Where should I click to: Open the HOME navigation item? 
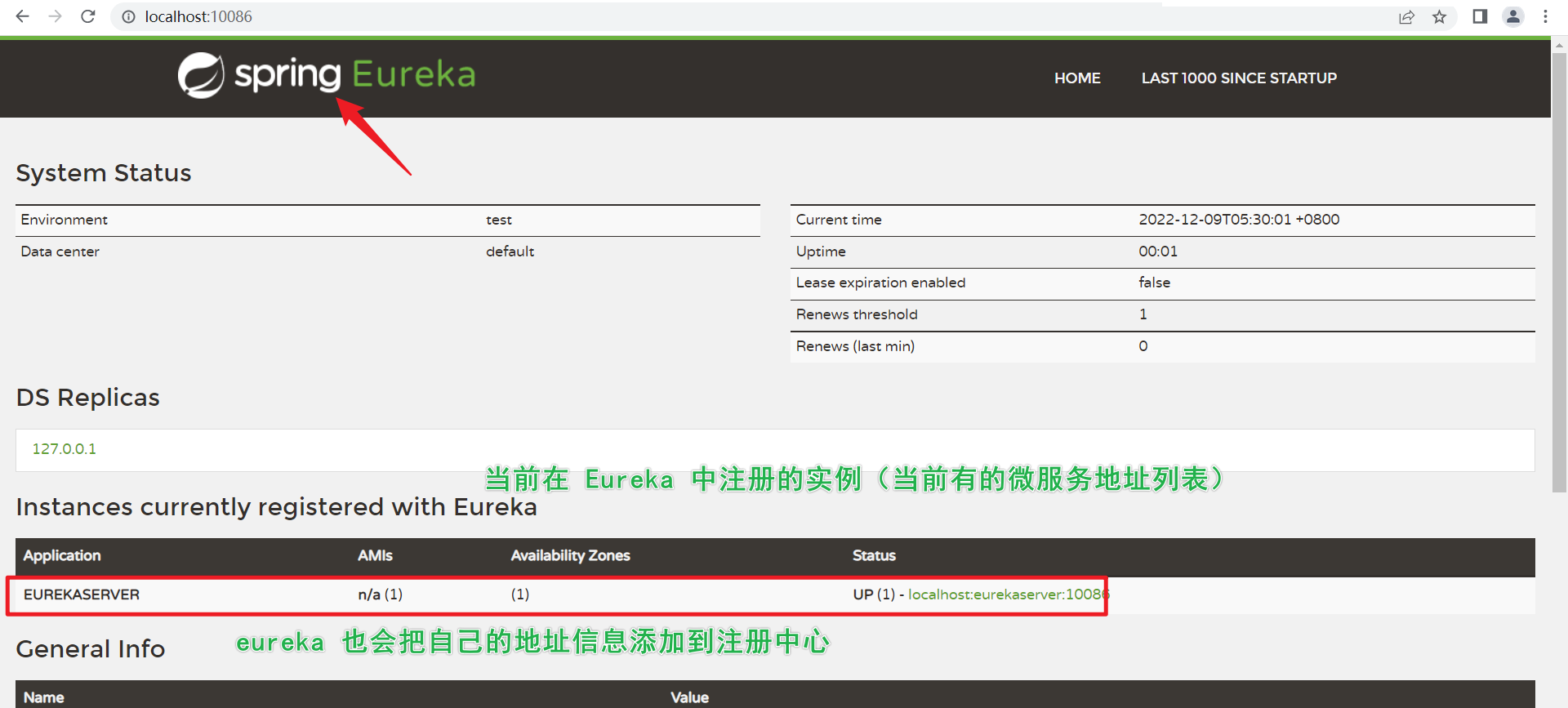coord(1077,78)
